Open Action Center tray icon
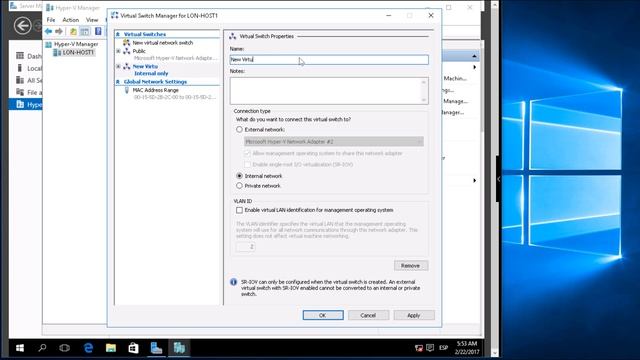The height and width of the screenshot is (360, 640). click(x=430, y=348)
